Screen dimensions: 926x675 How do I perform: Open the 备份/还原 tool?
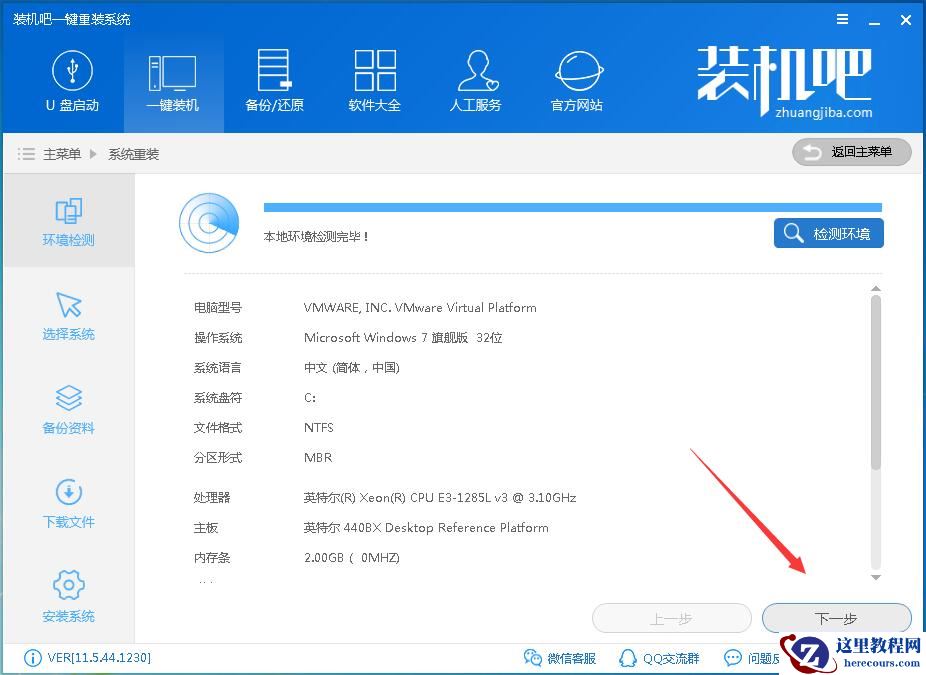[274, 82]
